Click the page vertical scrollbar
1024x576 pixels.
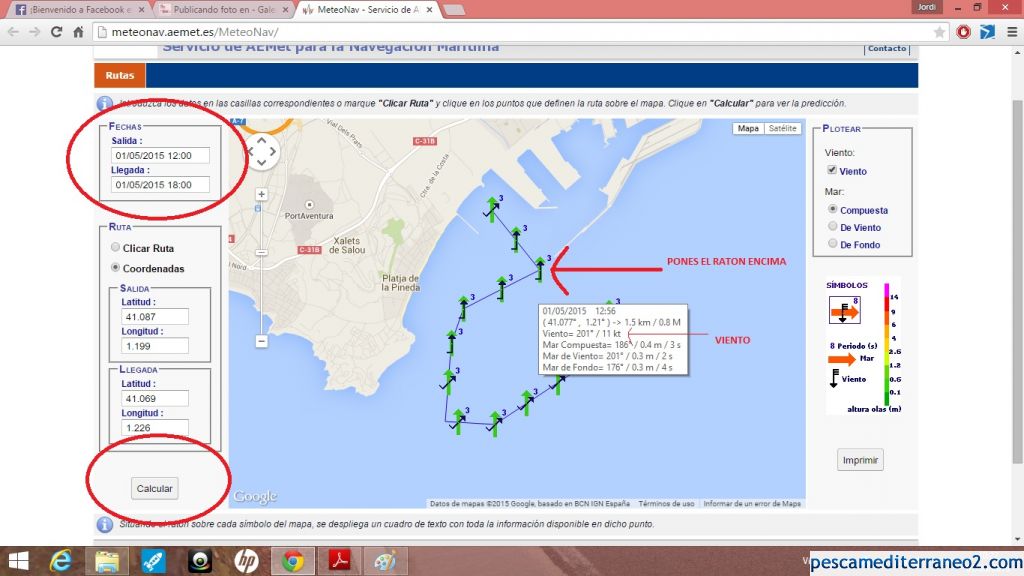[x=1017, y=281]
